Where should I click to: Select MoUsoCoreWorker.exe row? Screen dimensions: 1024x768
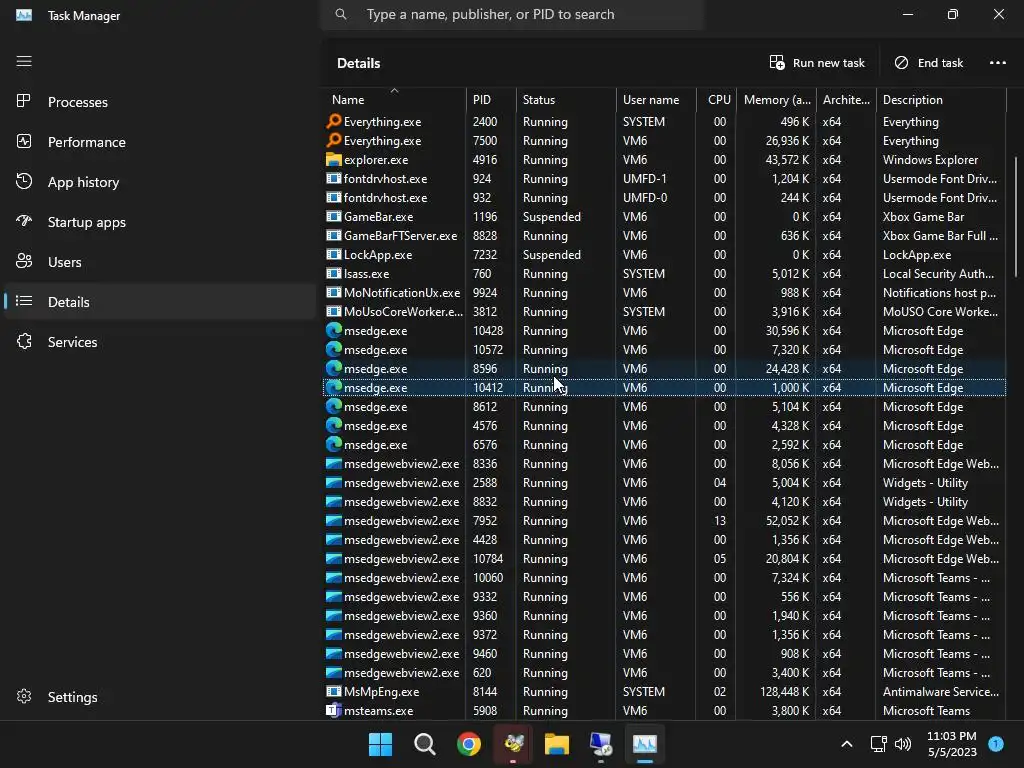[x=664, y=312]
